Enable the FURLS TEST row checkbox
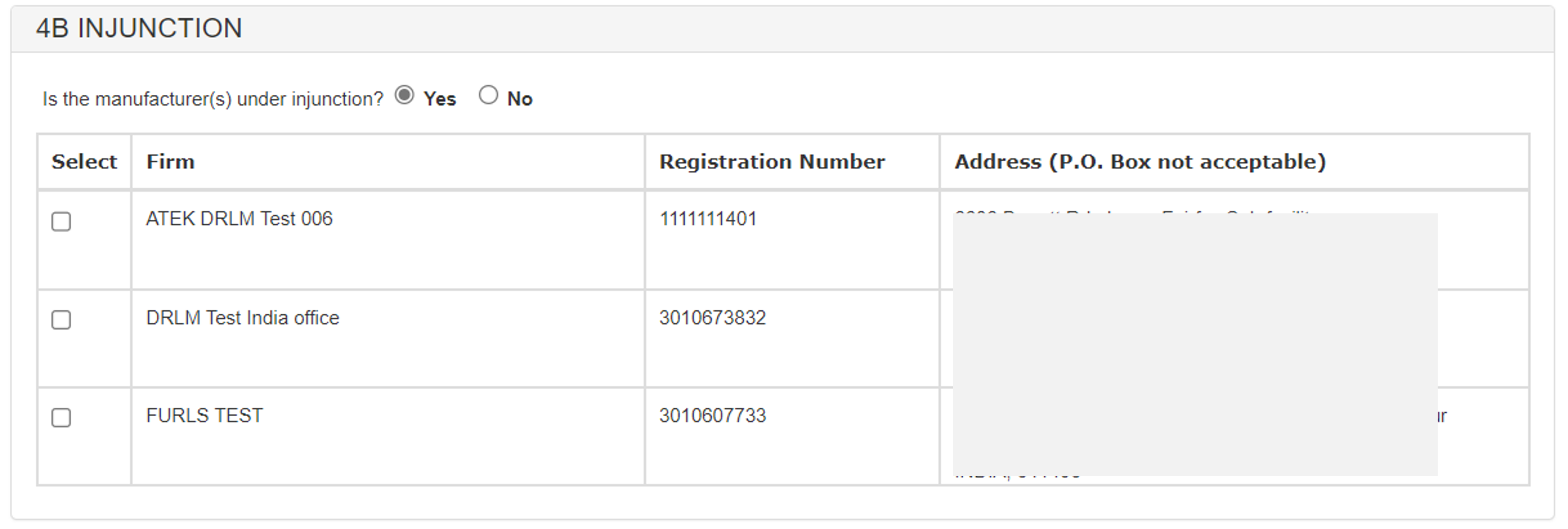 [x=61, y=418]
